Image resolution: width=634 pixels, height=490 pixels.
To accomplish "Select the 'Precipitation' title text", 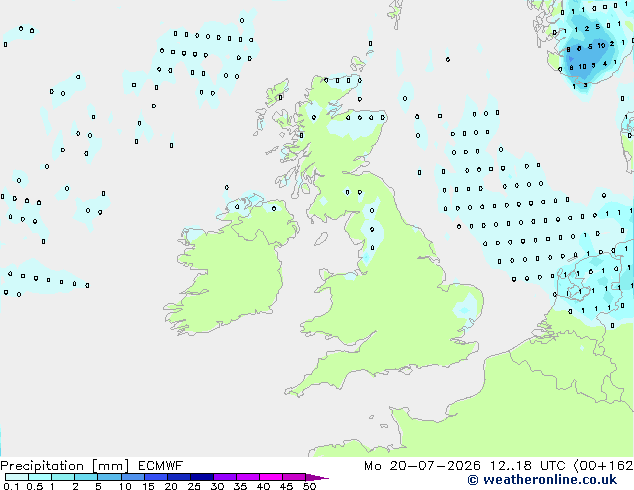I will [42, 466].
